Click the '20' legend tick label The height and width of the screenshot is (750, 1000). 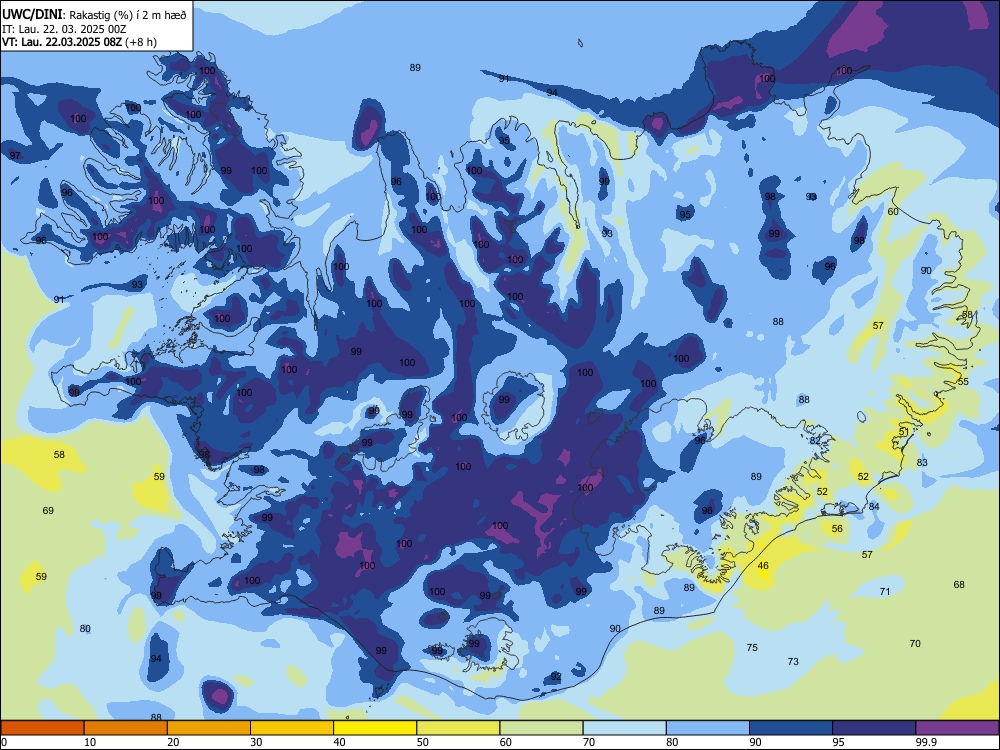point(173,742)
